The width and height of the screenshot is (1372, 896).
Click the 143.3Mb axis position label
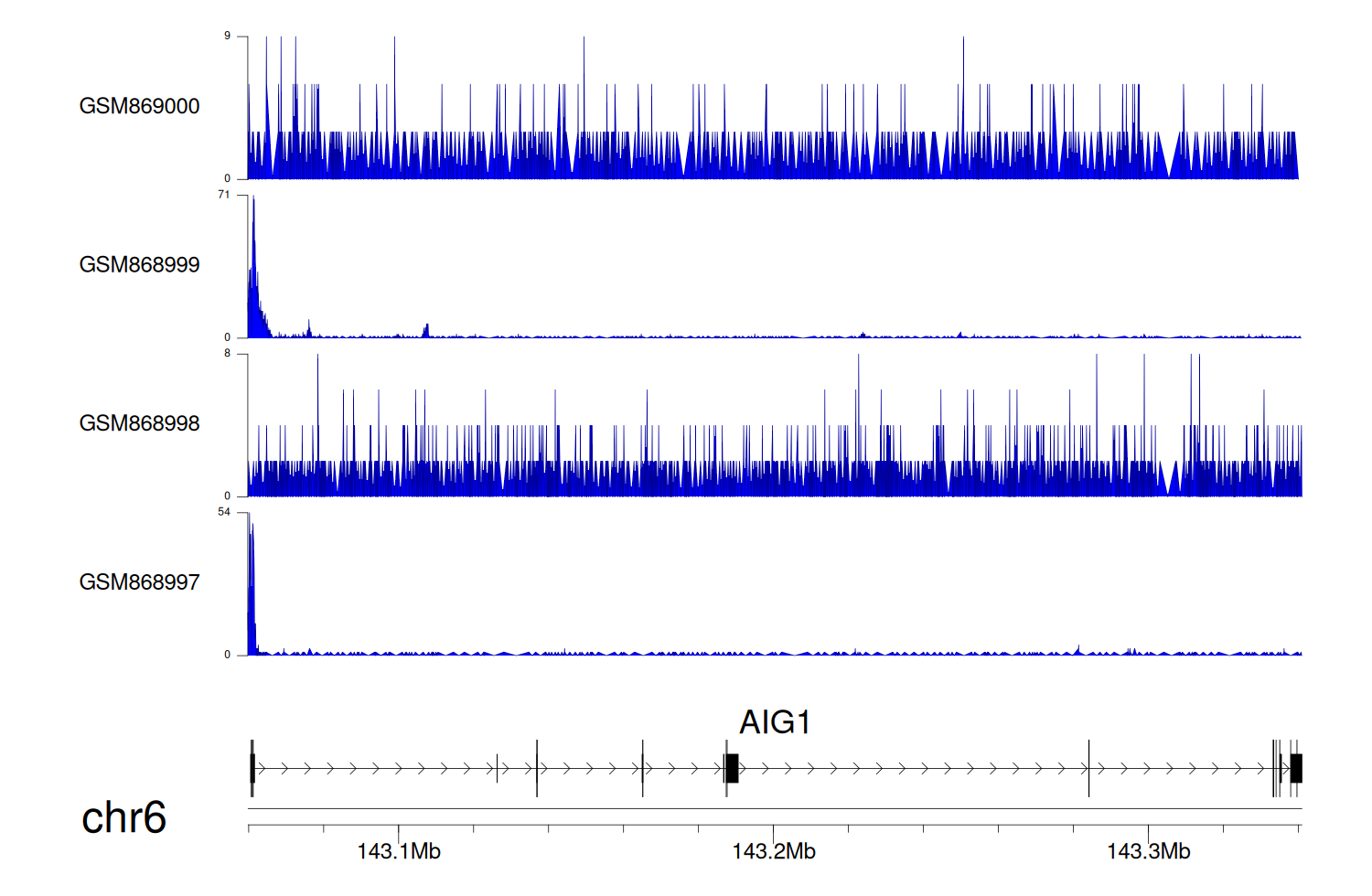tap(1149, 852)
